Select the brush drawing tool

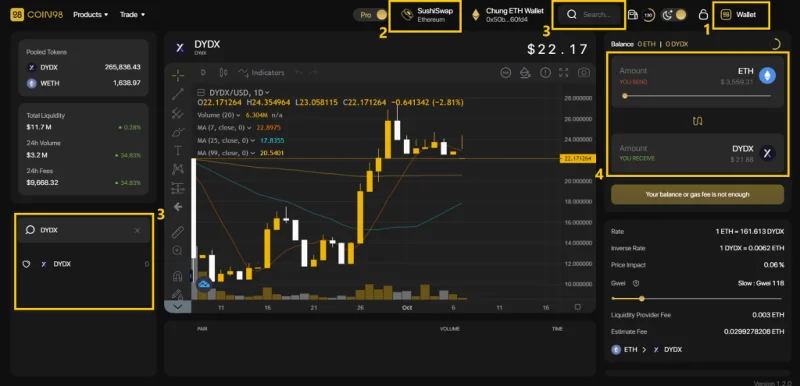tap(178, 132)
